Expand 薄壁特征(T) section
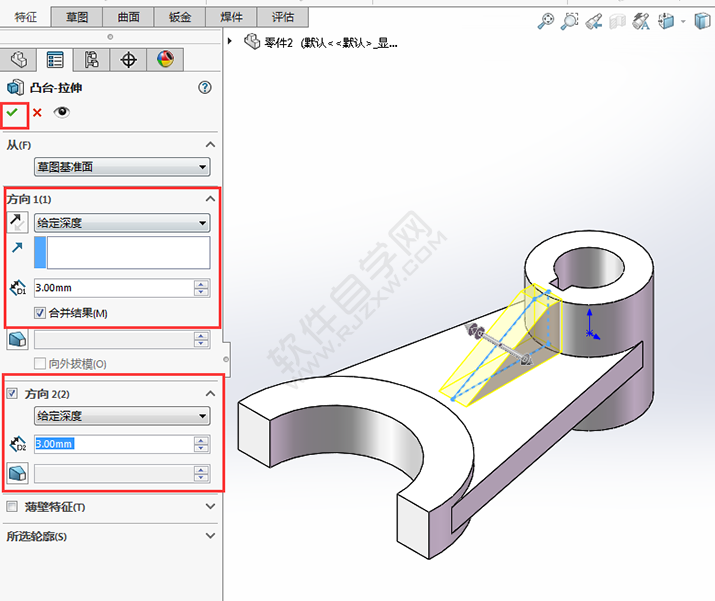 click(210, 506)
